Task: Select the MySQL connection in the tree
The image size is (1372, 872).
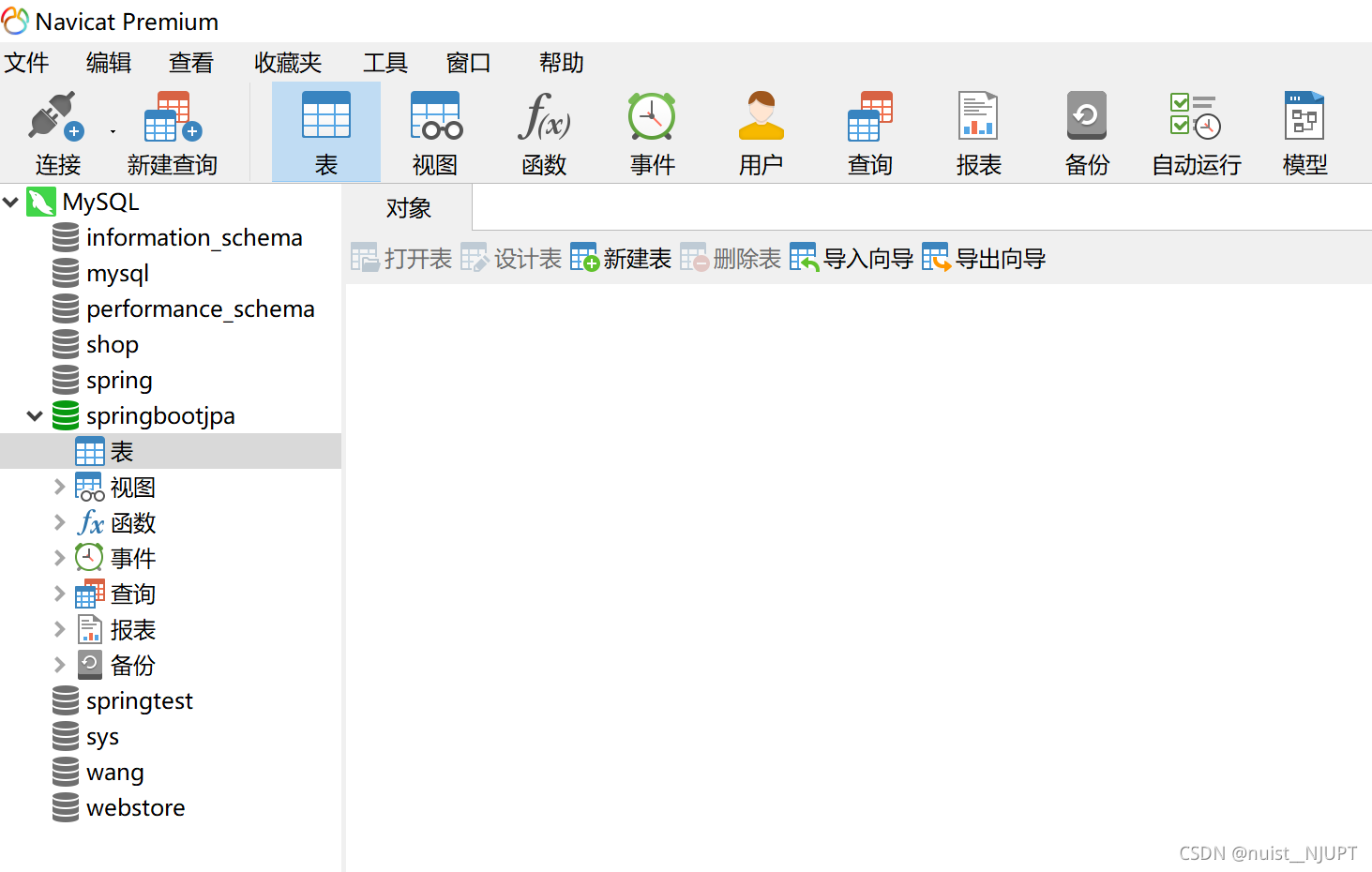Action: click(x=100, y=202)
